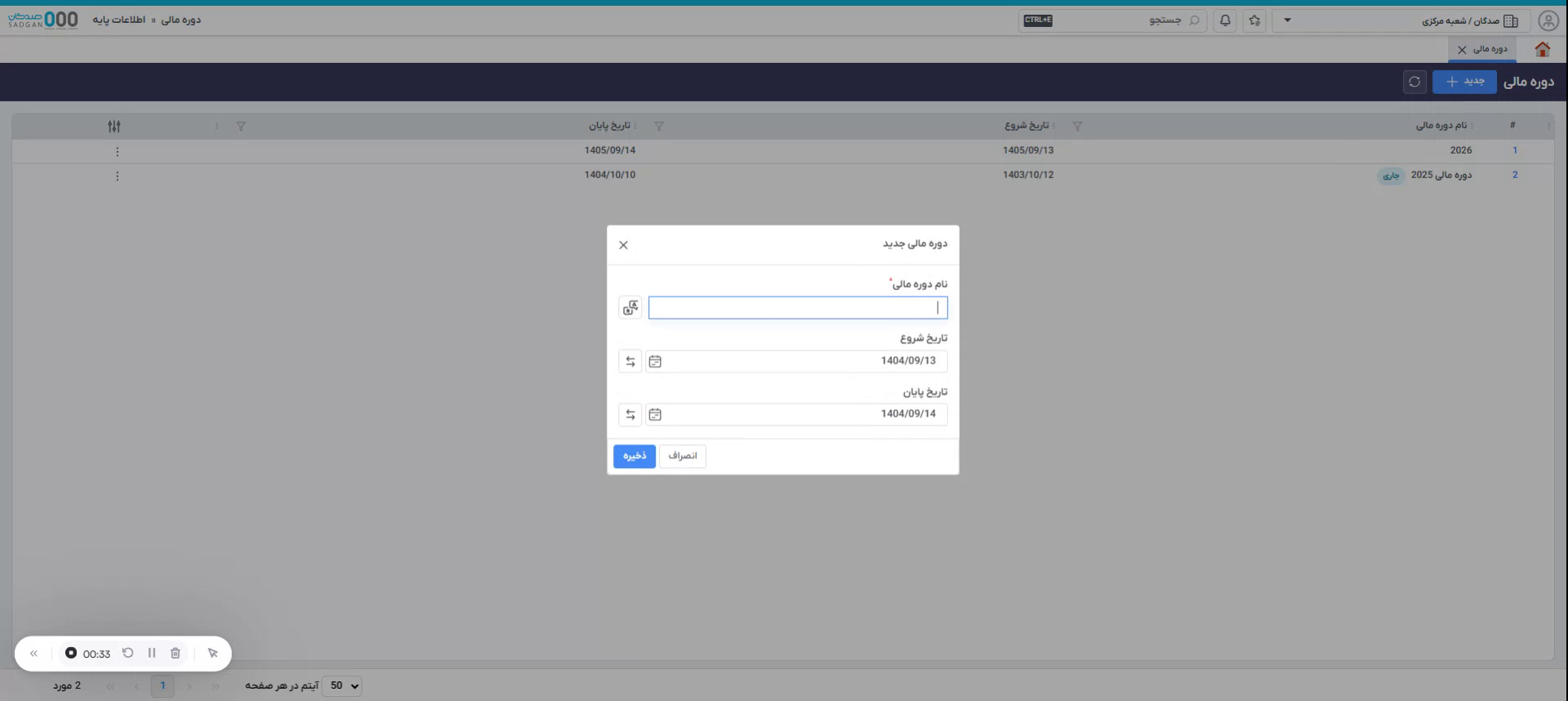
Task: Open the notifications bell
Action: pos(1225,20)
